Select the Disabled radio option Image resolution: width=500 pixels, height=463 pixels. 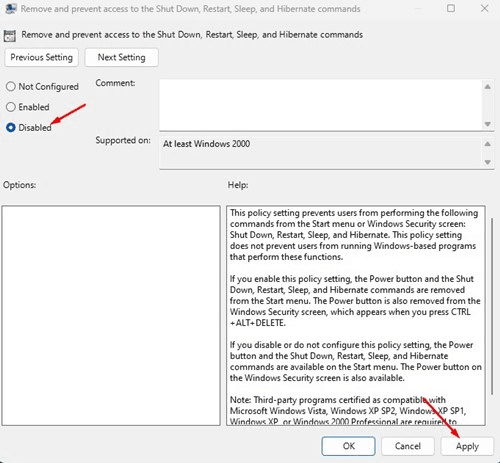tap(11, 127)
